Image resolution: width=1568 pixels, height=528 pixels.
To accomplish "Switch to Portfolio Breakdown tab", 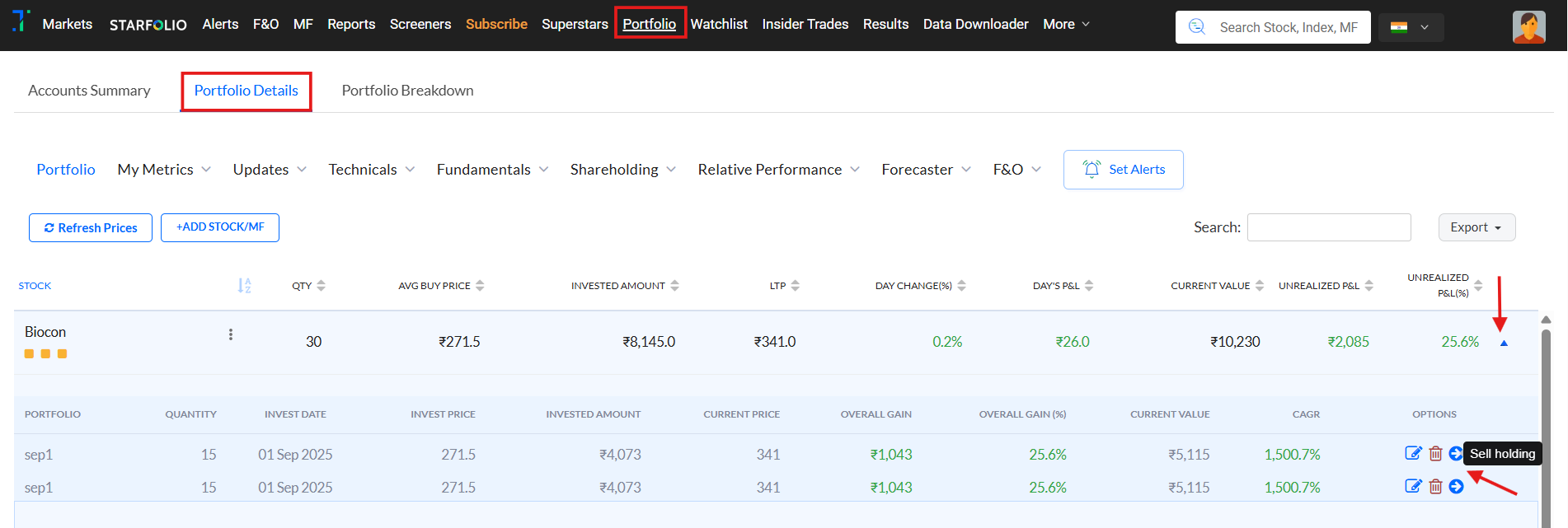I will pos(407,91).
